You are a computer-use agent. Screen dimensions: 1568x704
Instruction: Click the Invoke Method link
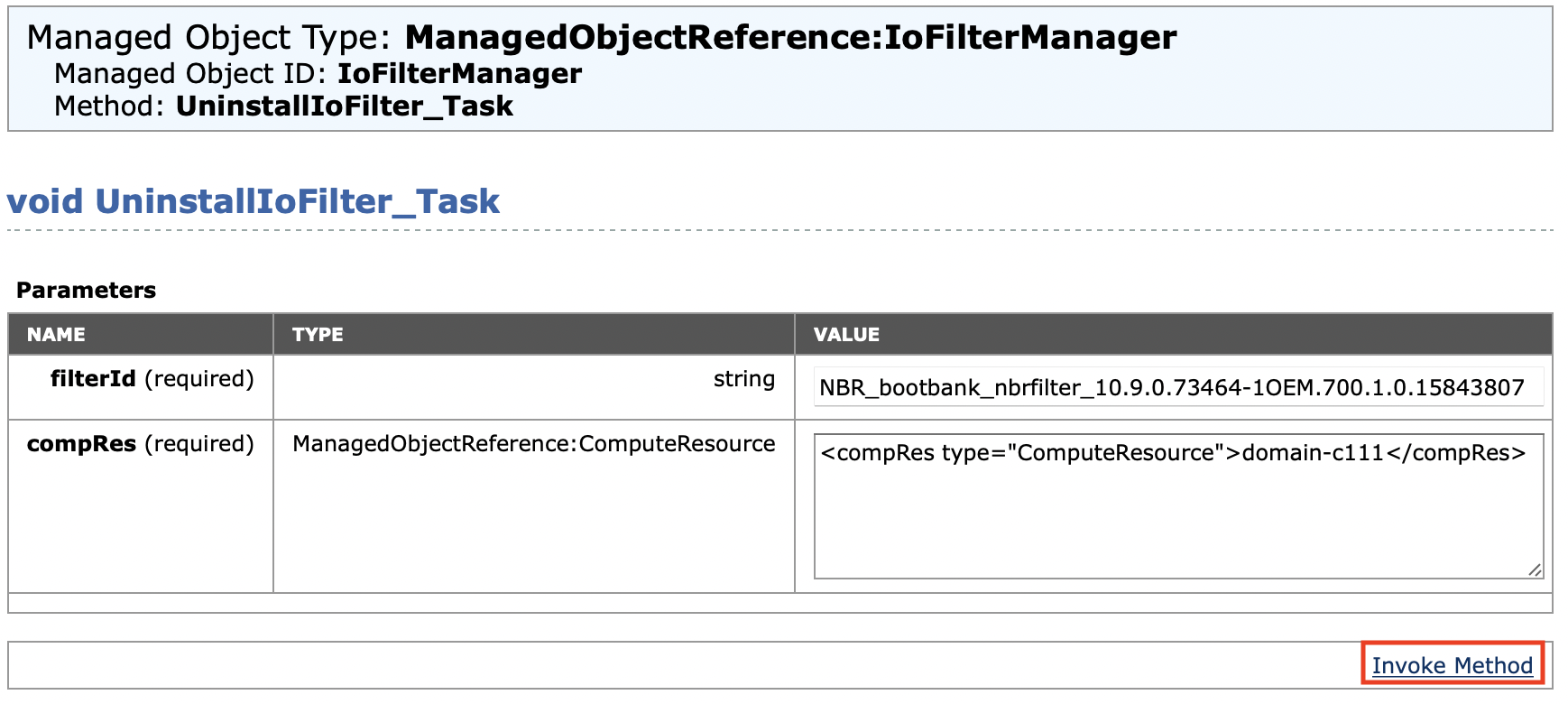click(1452, 665)
